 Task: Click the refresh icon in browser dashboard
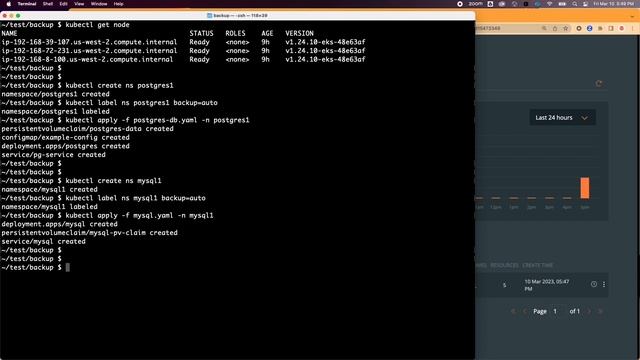(599, 84)
